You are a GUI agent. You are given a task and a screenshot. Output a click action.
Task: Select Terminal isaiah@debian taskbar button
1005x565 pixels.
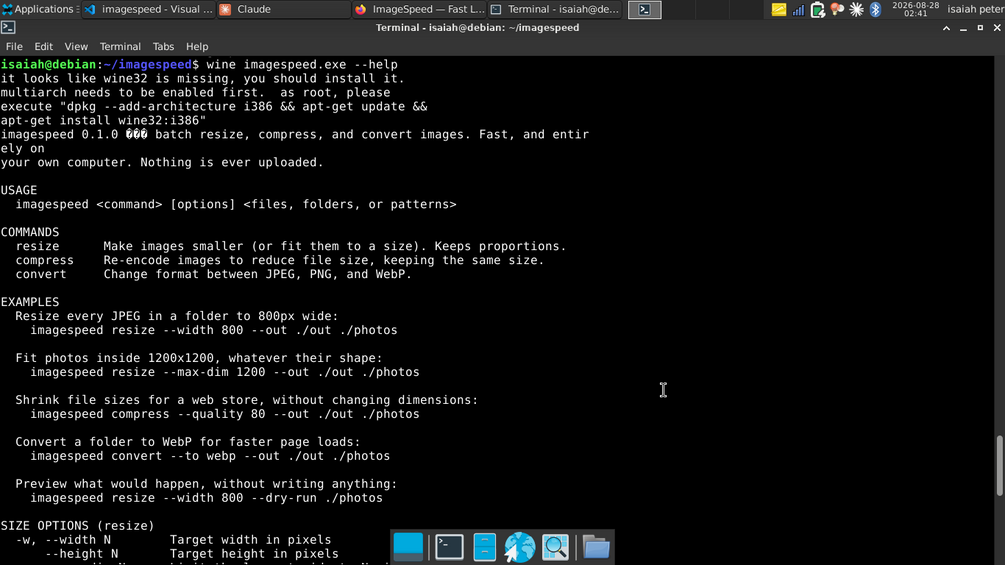click(554, 9)
